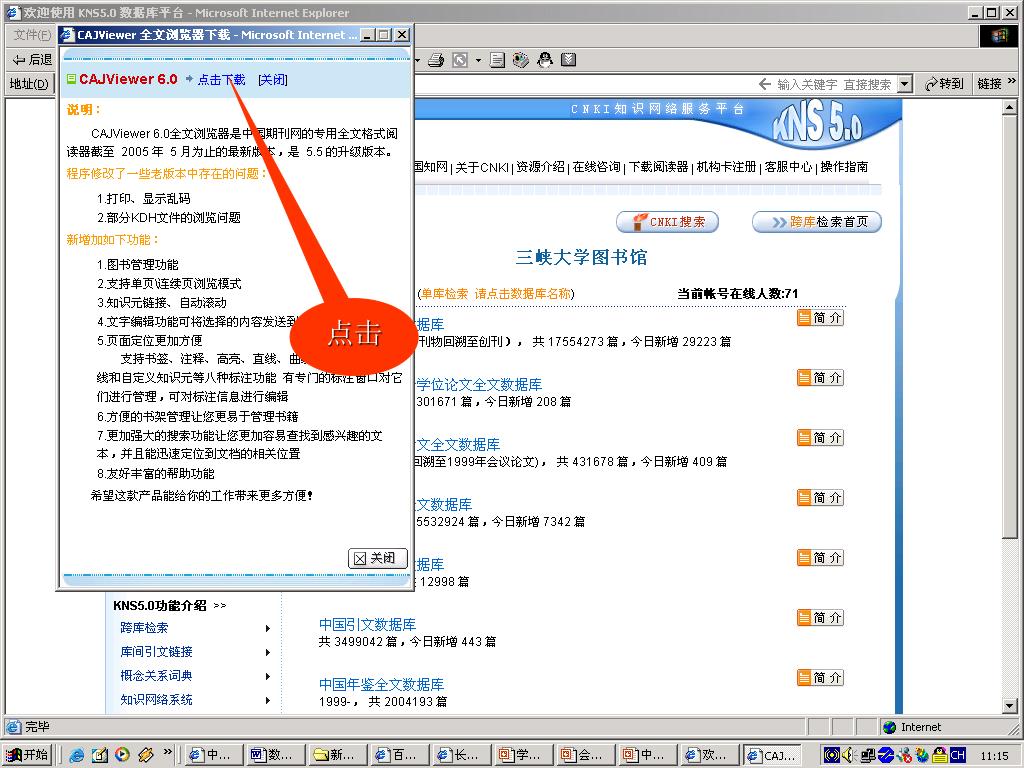The height and width of the screenshot is (768, 1024).
Task: Click the full-screen resize toolbar icon
Action: point(460,60)
